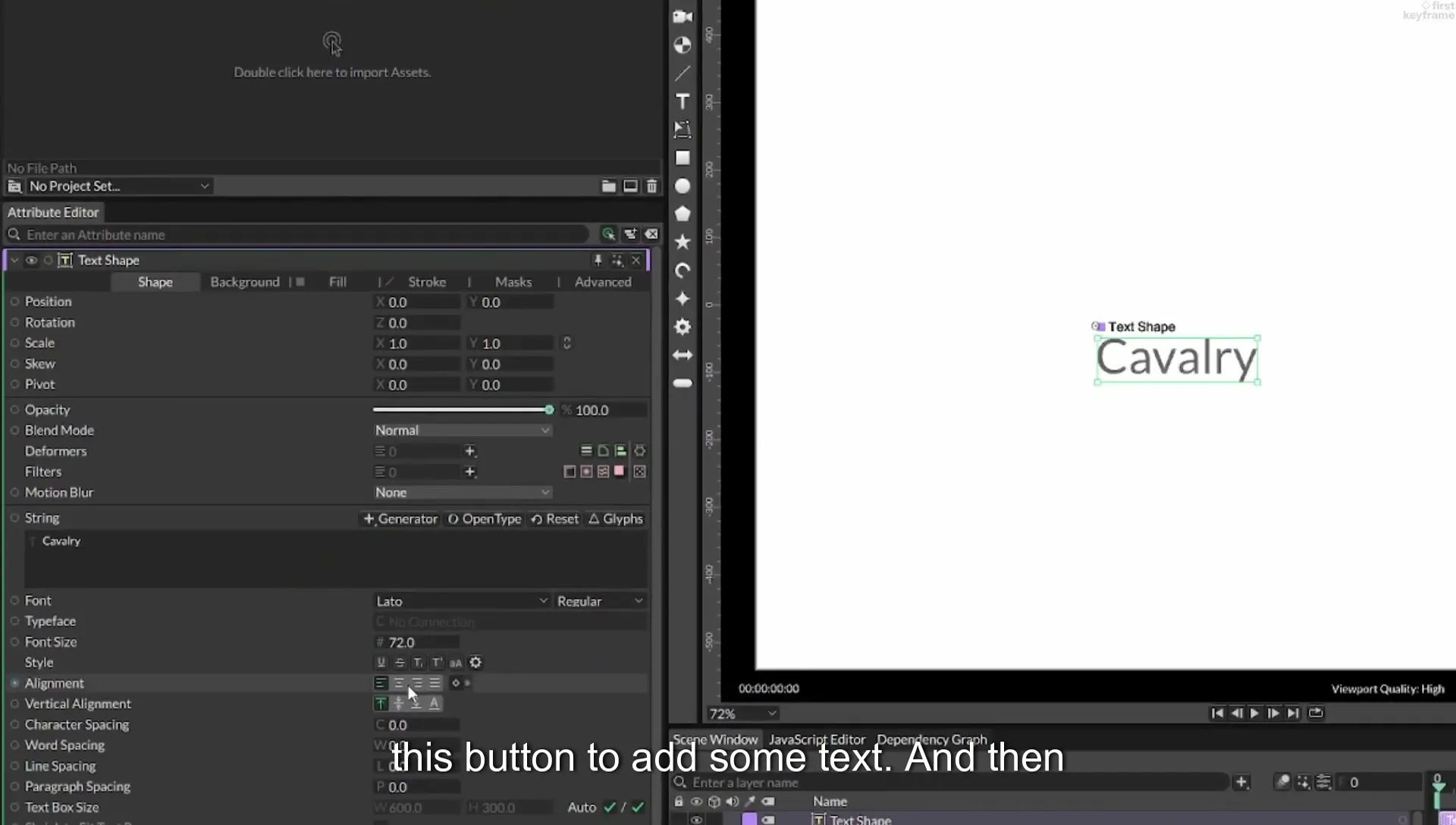Select the Arrow shape tool

click(x=682, y=355)
